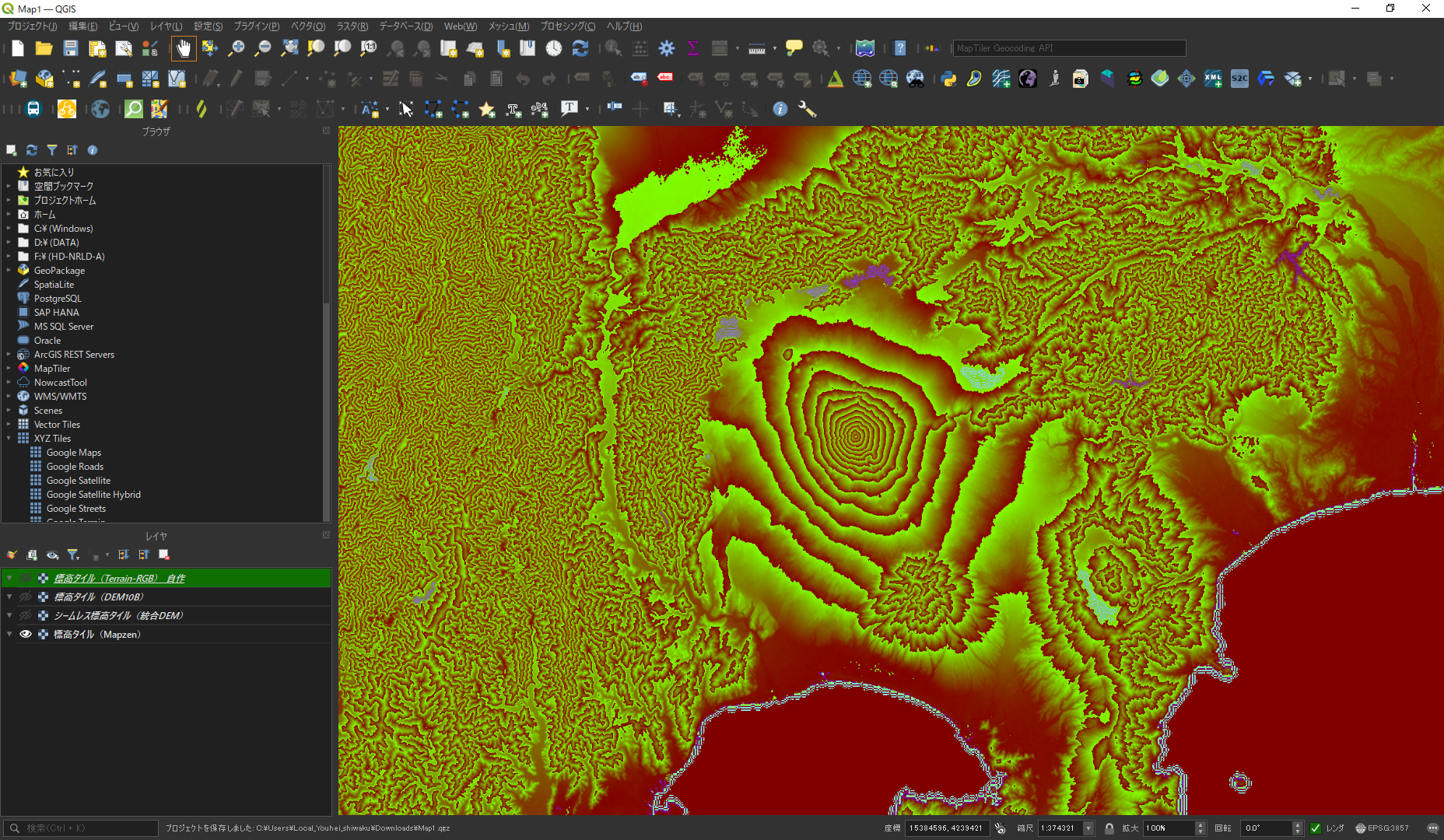Expand the XYZ Tiles entry
This screenshot has height=840, width=1444.
[9, 438]
